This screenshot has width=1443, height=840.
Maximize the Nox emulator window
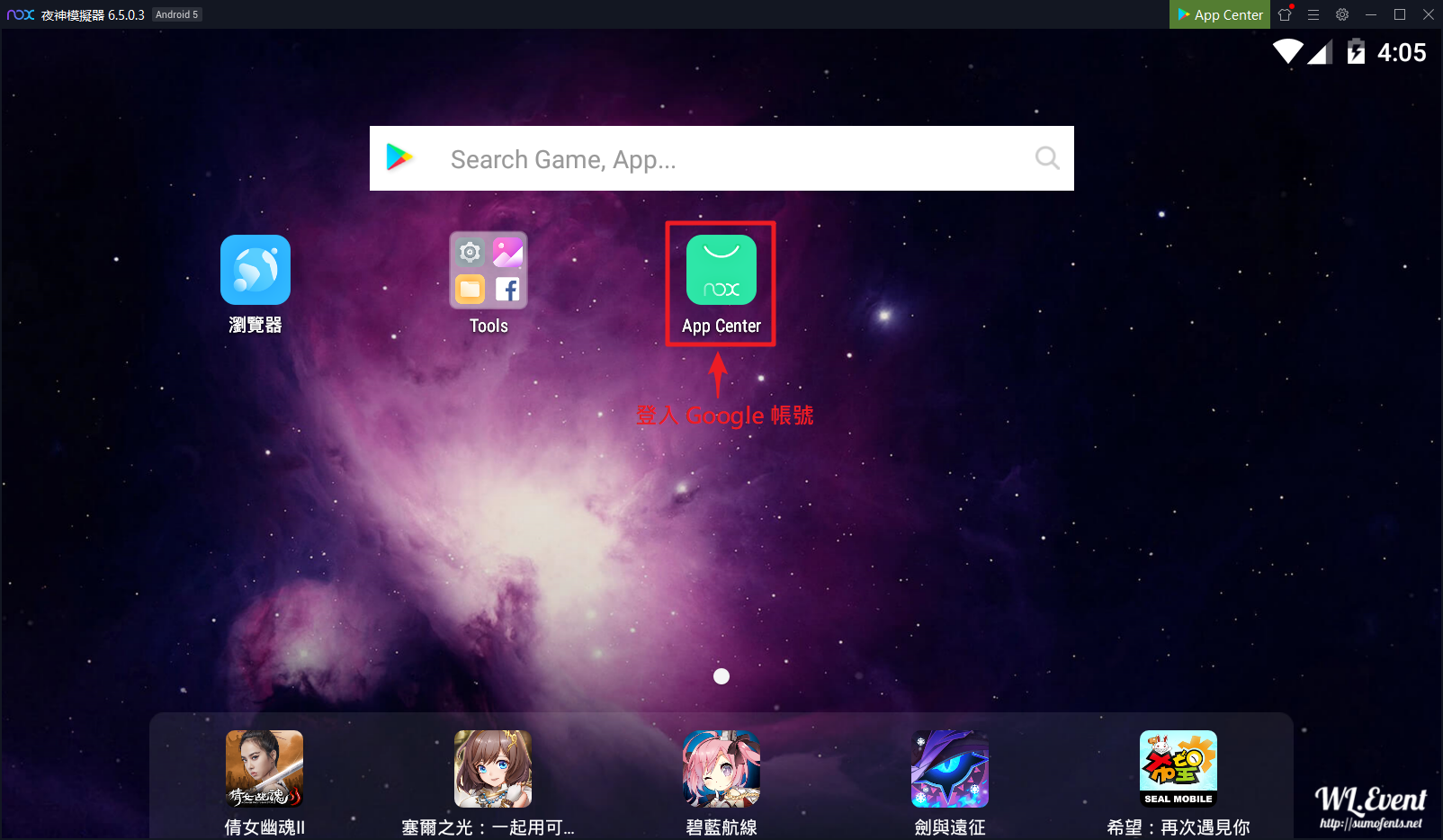pyautogui.click(x=1400, y=14)
